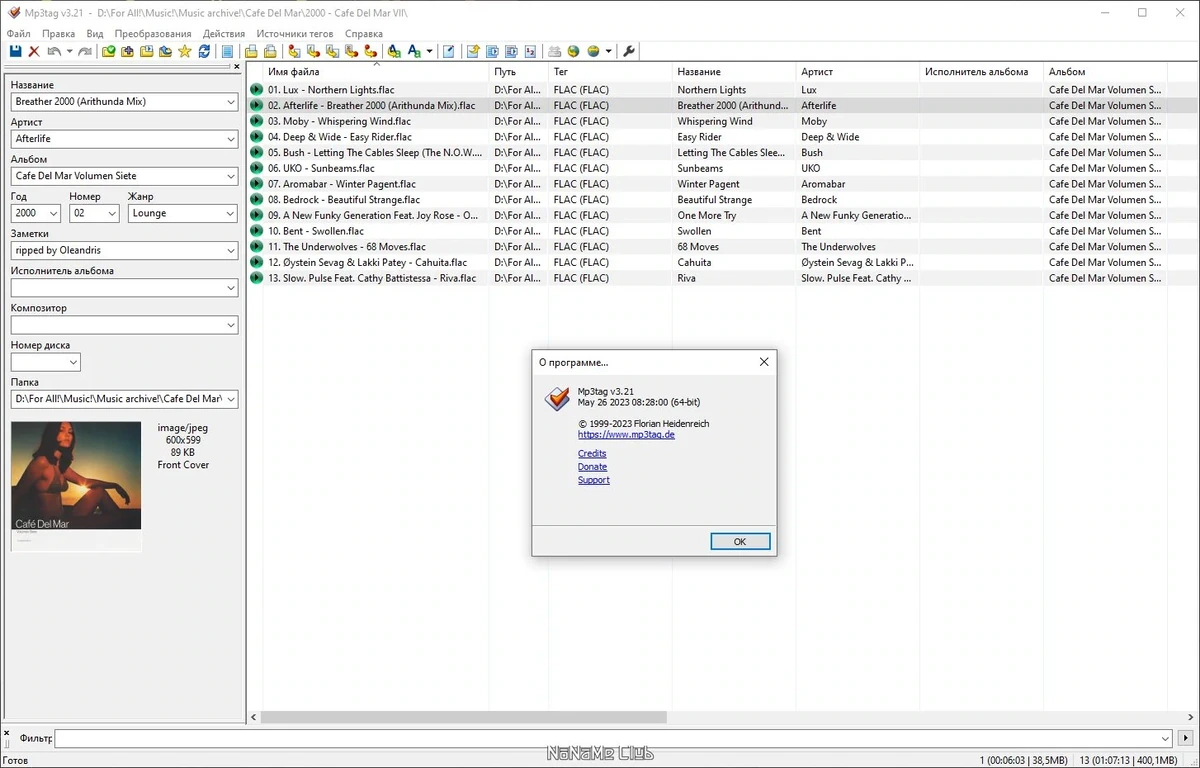Undo the last change
This screenshot has height=768, width=1200.
[54, 51]
